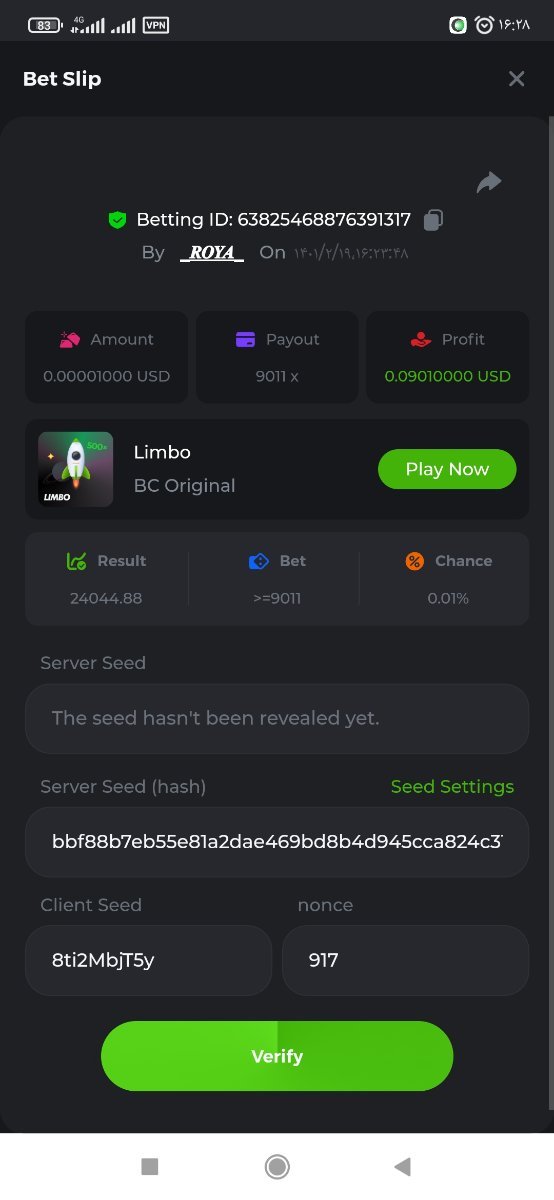Tap the nonce value field

coord(405,960)
